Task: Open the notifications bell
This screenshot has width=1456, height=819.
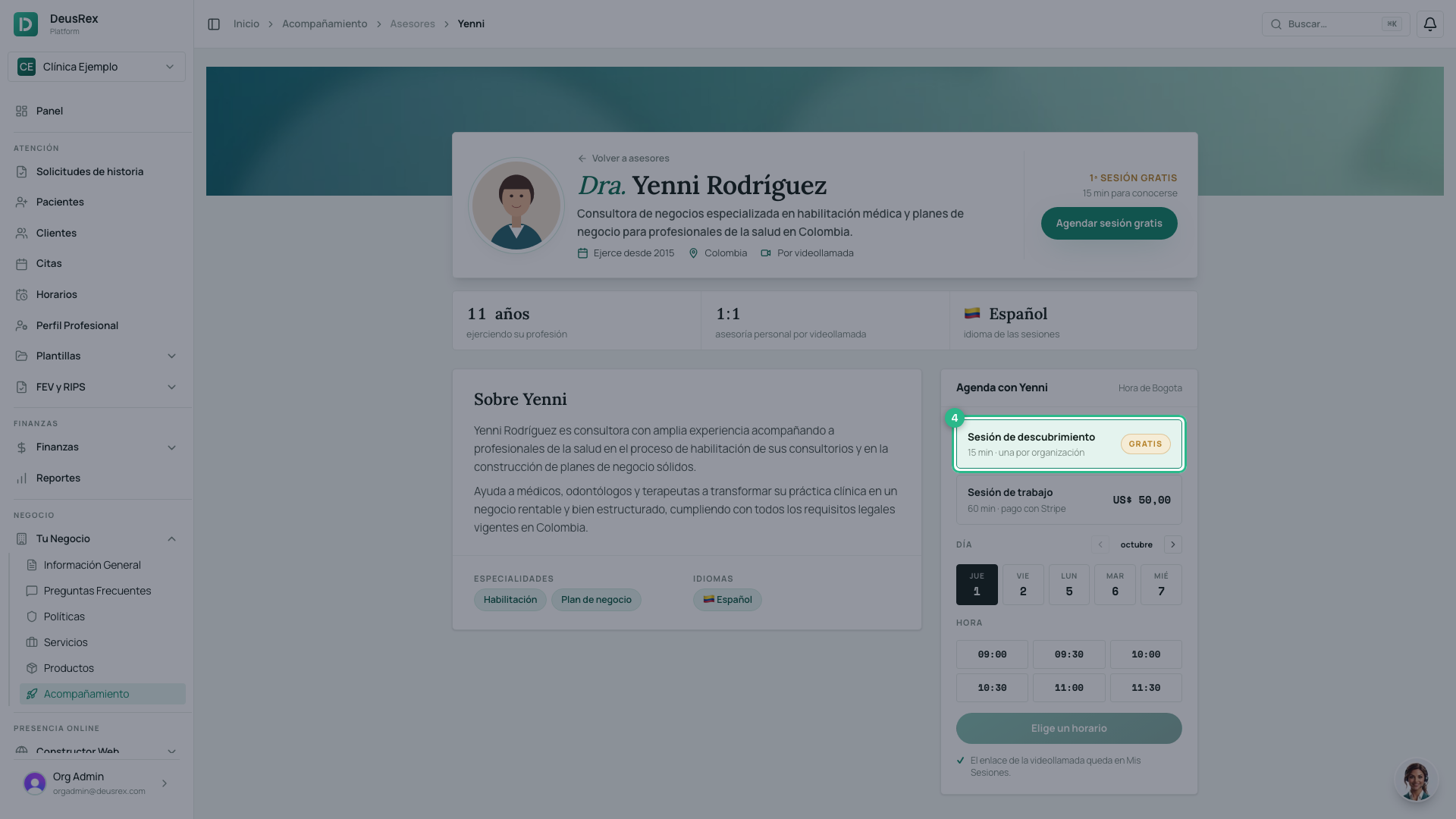Action: click(x=1429, y=24)
